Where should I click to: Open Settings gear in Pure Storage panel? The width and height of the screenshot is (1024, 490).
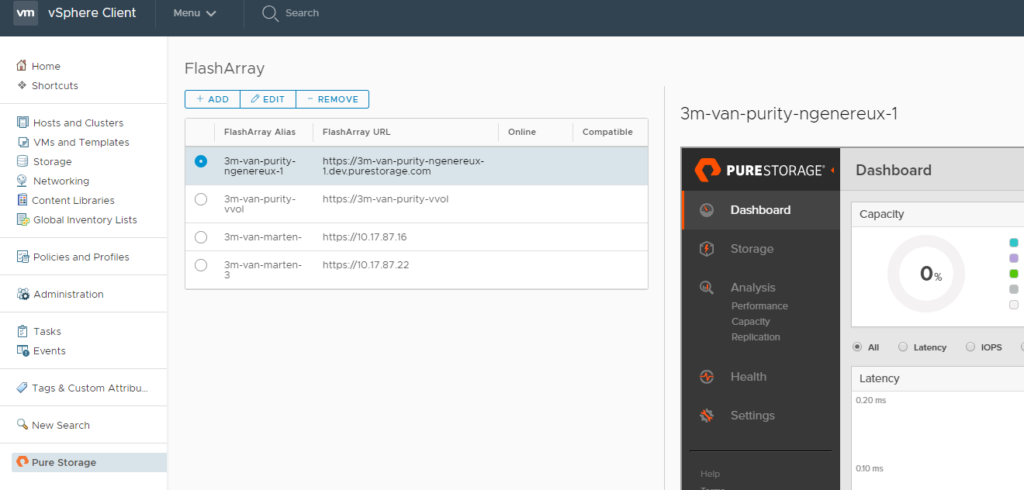[707, 416]
